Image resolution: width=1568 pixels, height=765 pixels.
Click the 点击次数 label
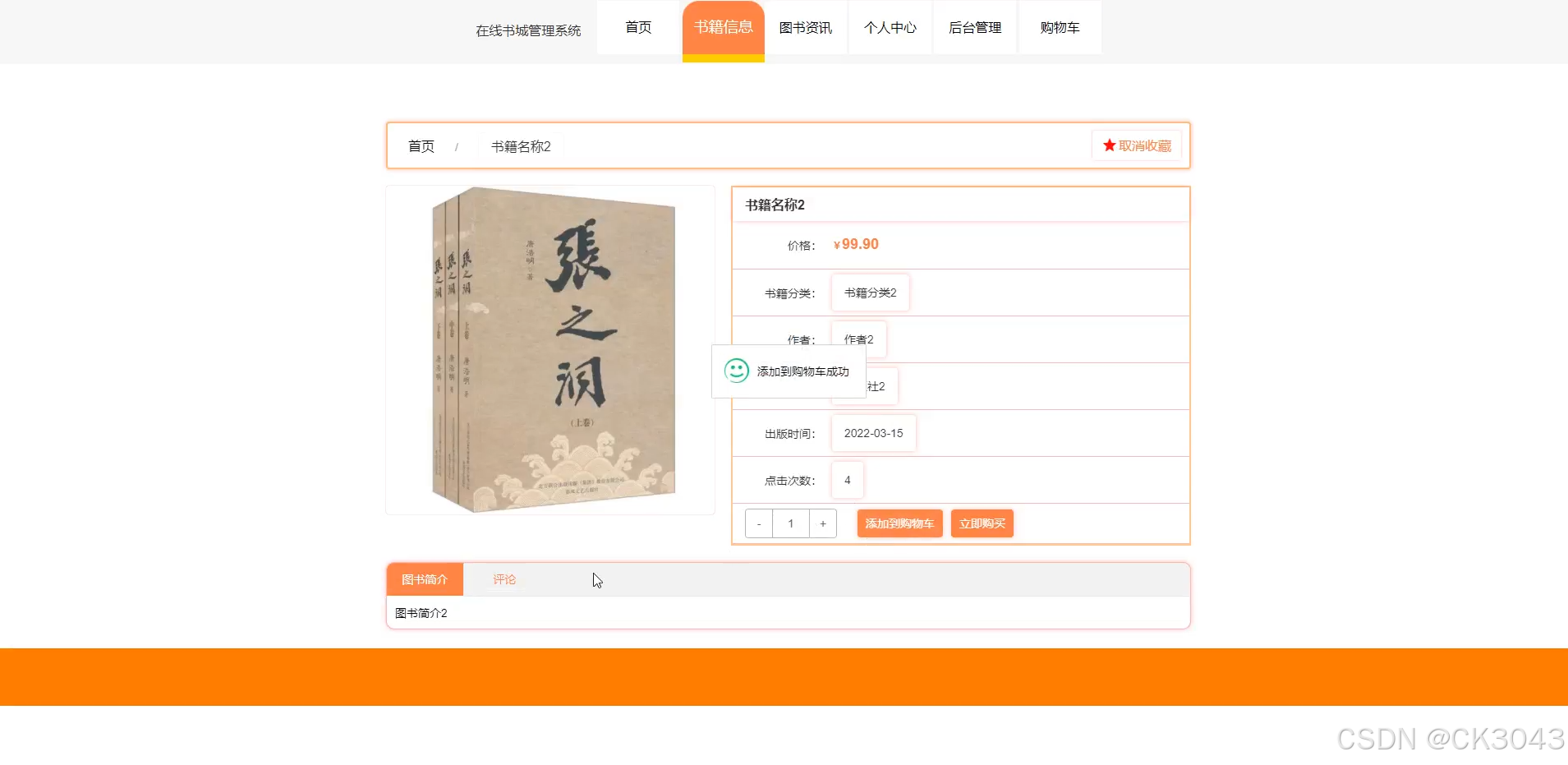(789, 481)
